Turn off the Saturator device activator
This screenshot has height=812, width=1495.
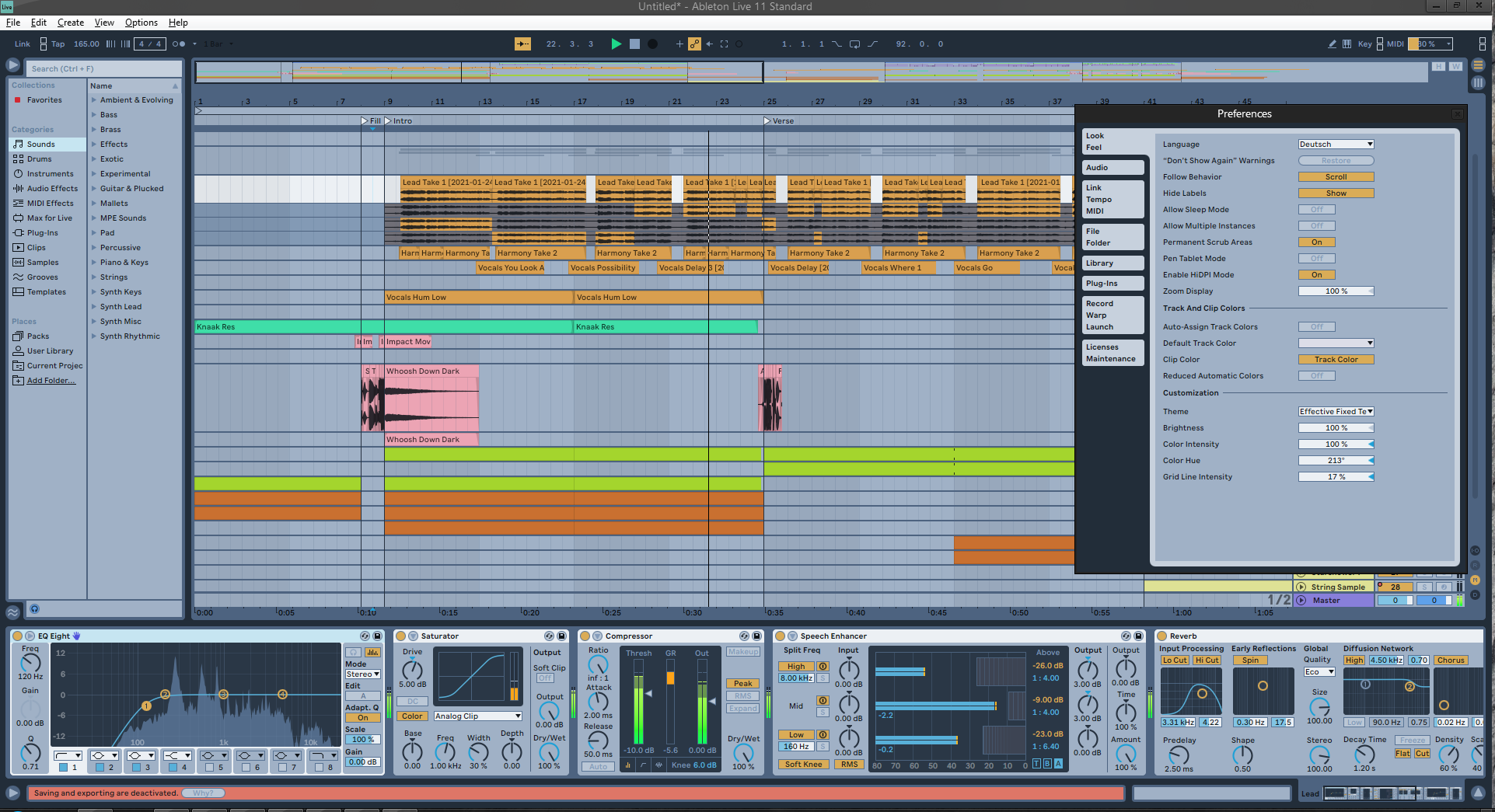[x=401, y=636]
